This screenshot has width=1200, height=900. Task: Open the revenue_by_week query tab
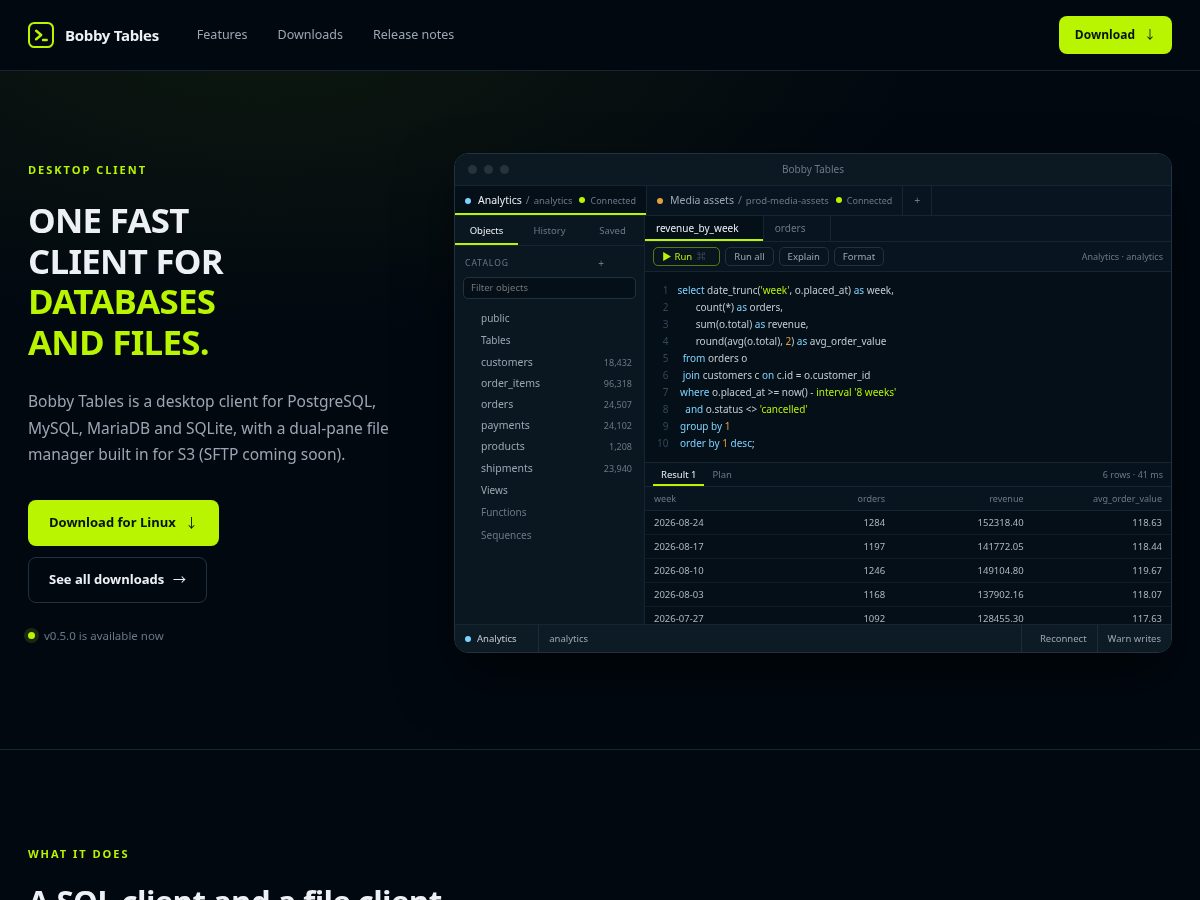704,228
